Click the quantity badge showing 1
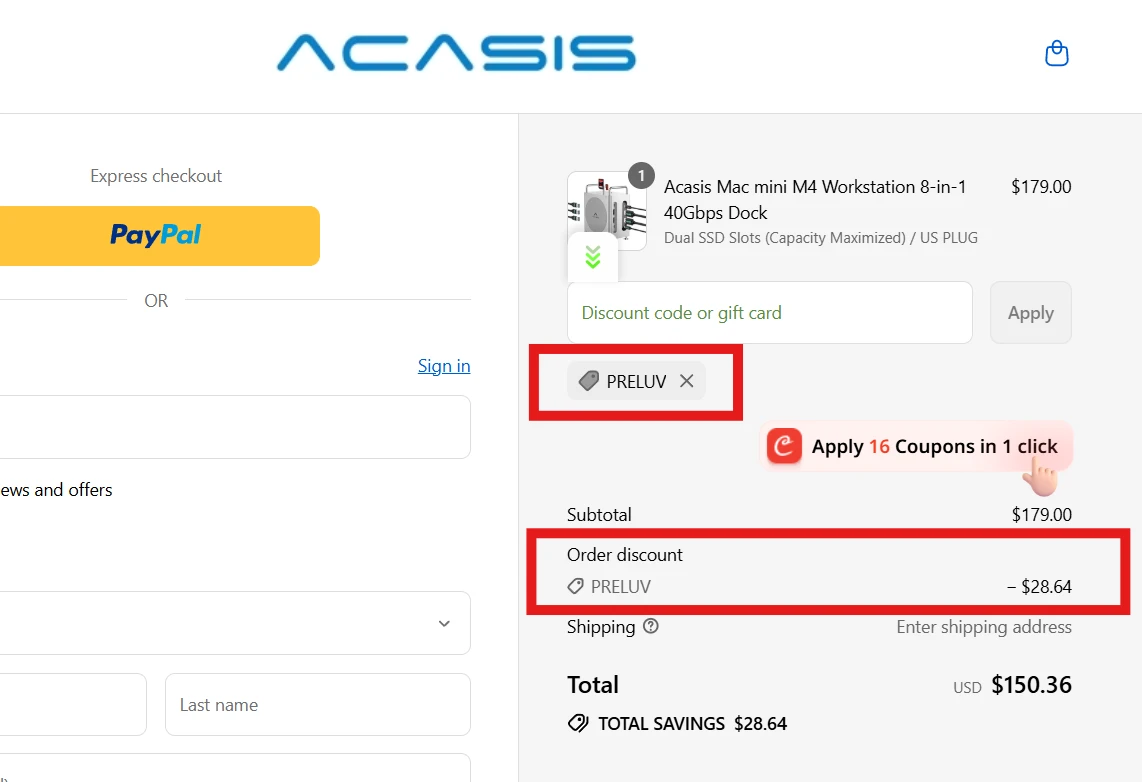 [641, 175]
